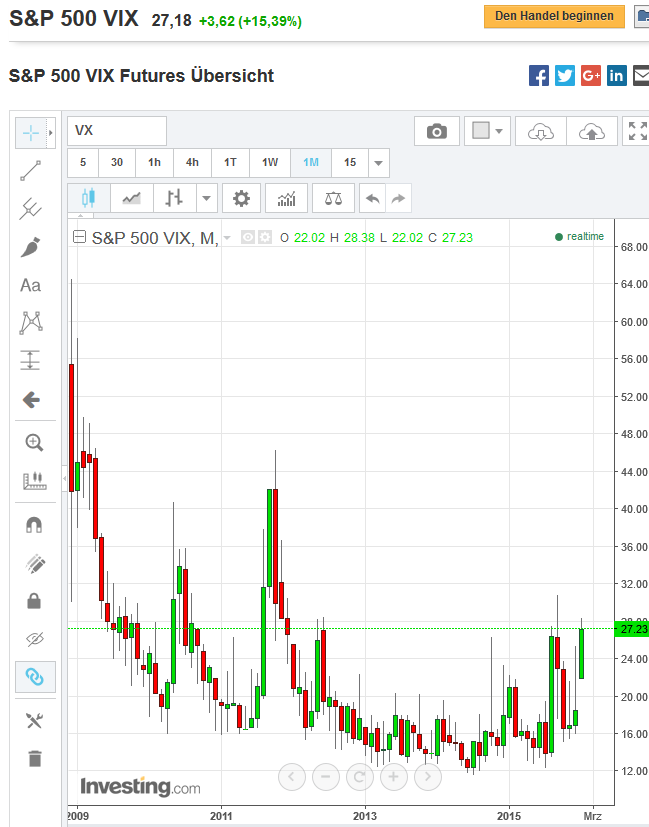Select the trend line drawing tool
The image size is (649, 827).
coord(31,171)
